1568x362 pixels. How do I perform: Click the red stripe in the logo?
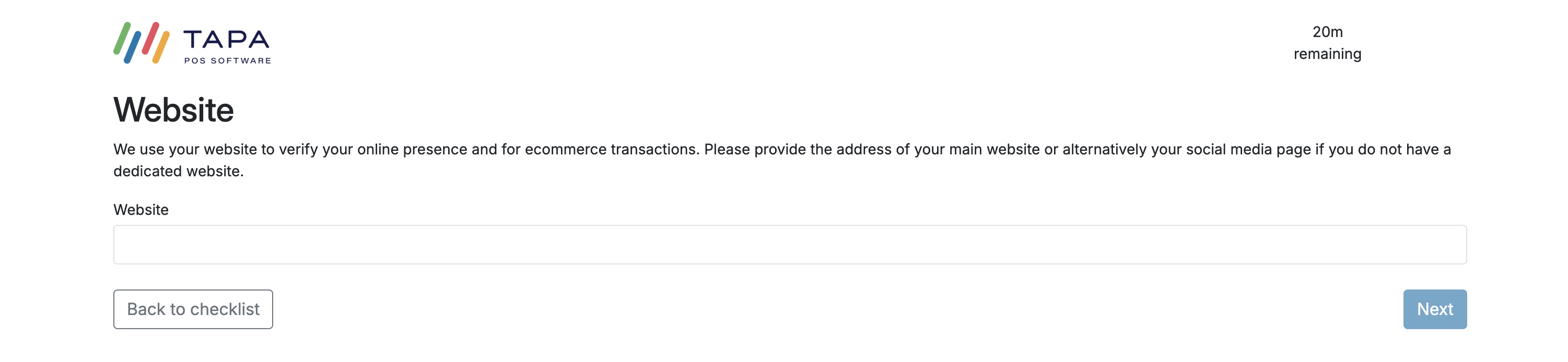(x=150, y=38)
